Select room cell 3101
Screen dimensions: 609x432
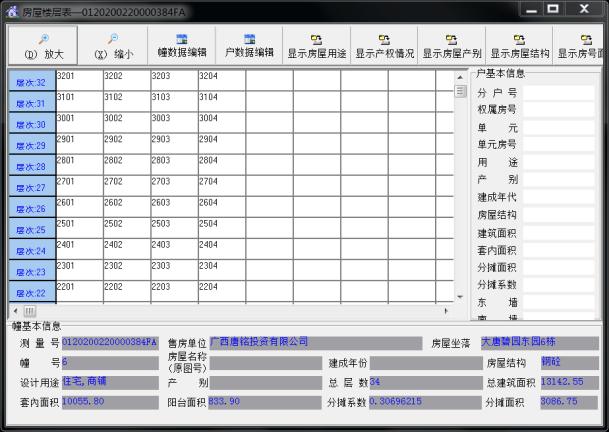(x=80, y=102)
